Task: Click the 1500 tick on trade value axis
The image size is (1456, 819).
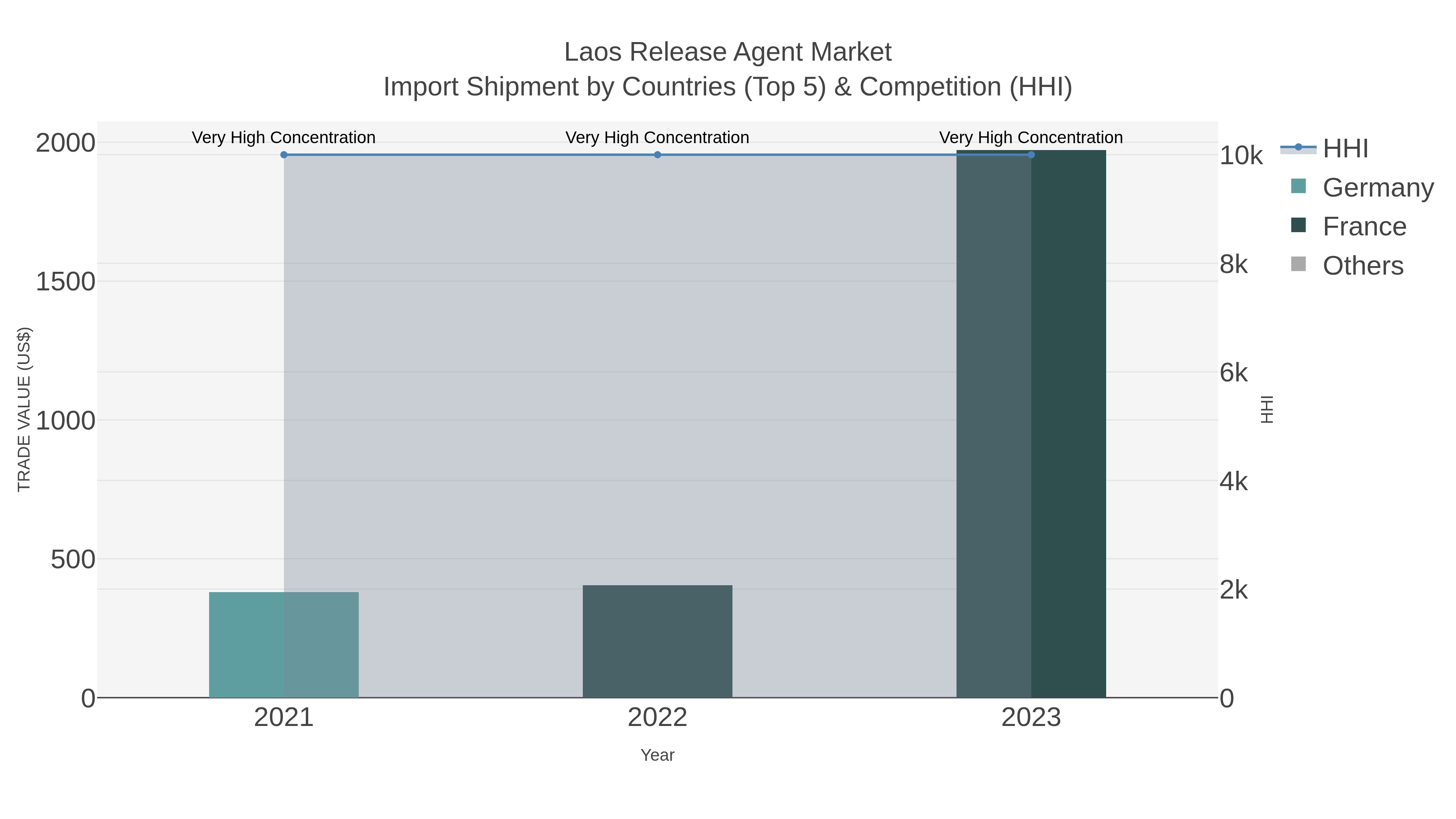Action: coord(66,281)
